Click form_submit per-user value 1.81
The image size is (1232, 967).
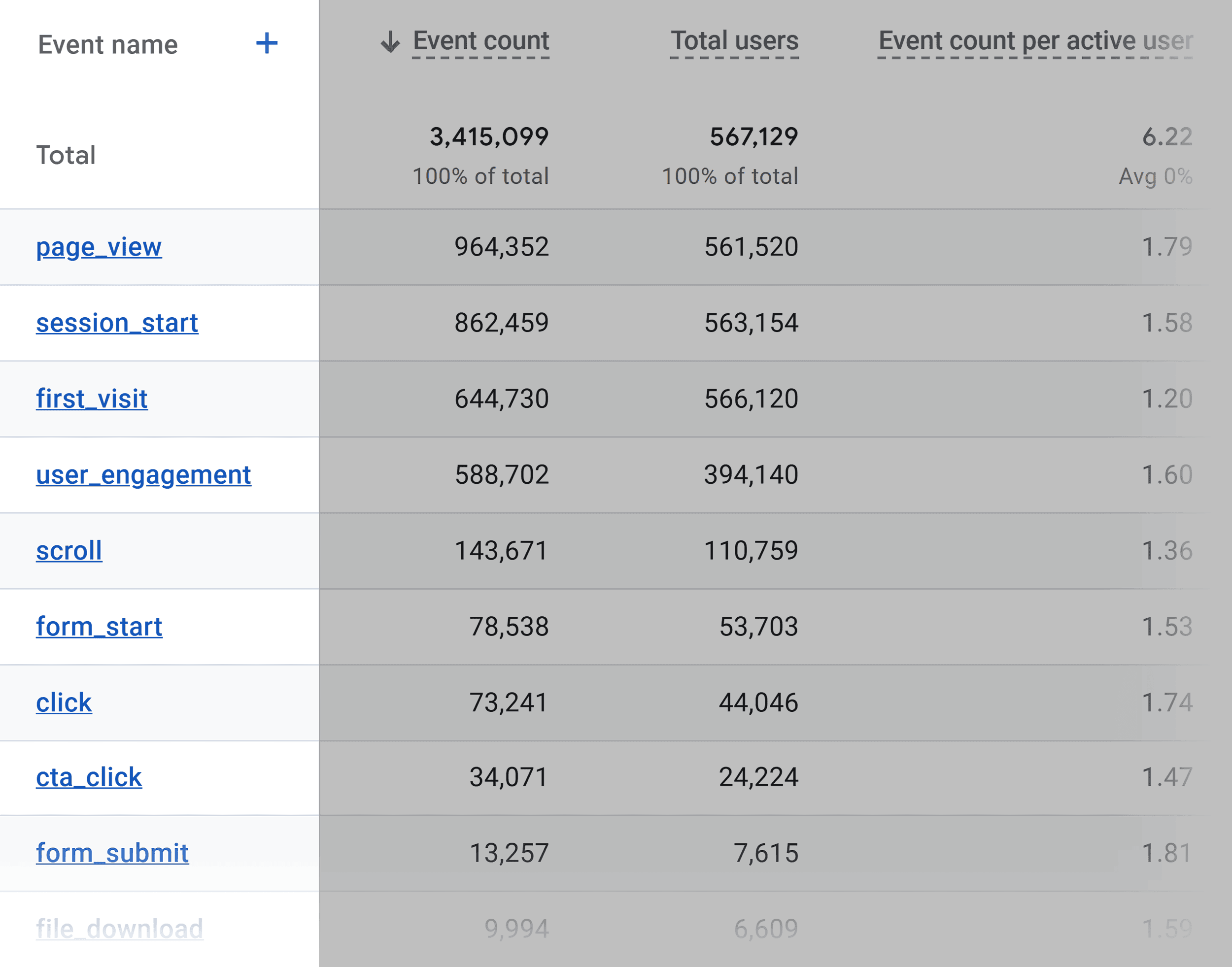pyautogui.click(x=1167, y=853)
